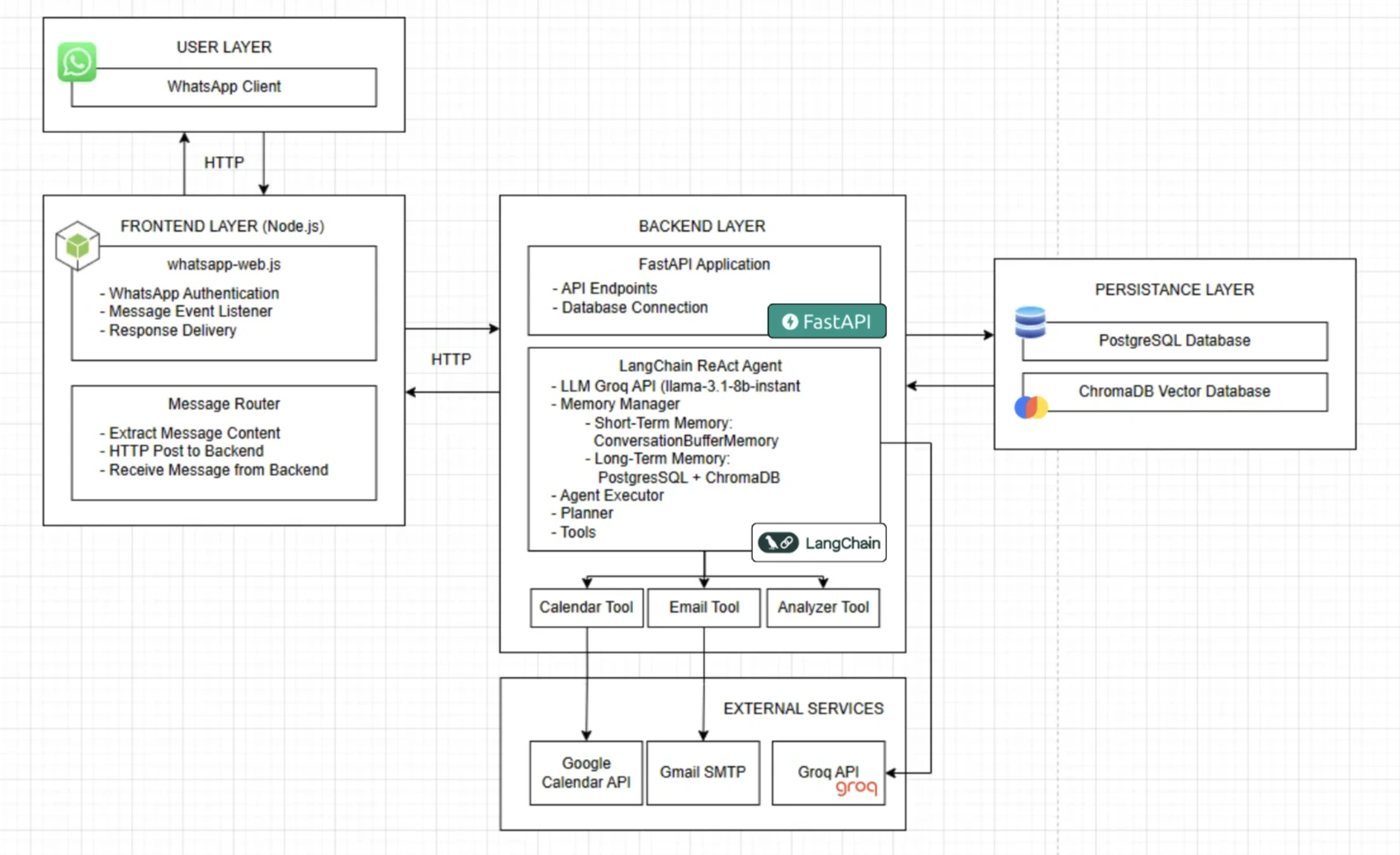
Task: Click the Planner line
Action: [x=582, y=513]
